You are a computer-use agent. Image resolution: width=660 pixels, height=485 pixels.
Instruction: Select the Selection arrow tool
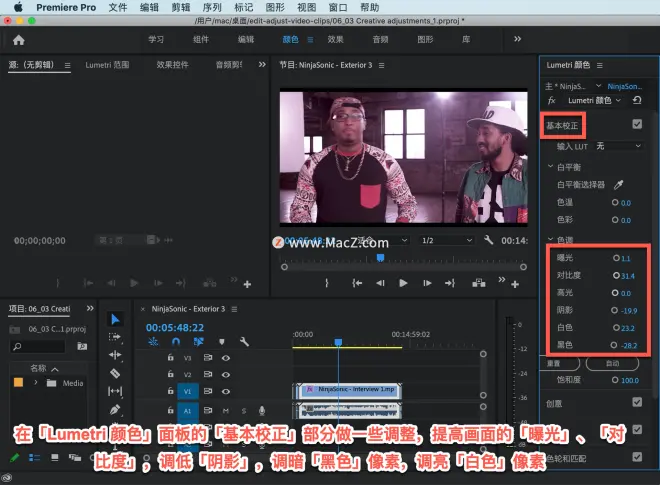point(115,319)
